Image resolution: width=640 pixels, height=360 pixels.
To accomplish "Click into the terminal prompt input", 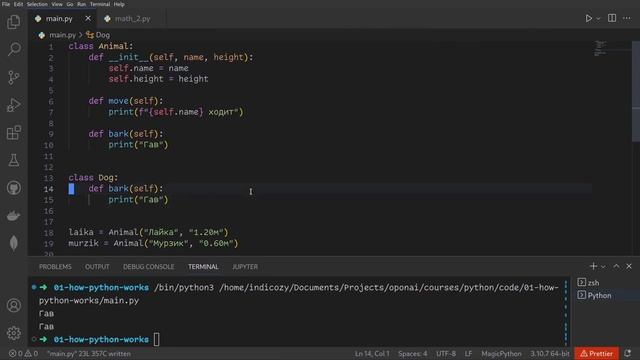I will 156,340.
